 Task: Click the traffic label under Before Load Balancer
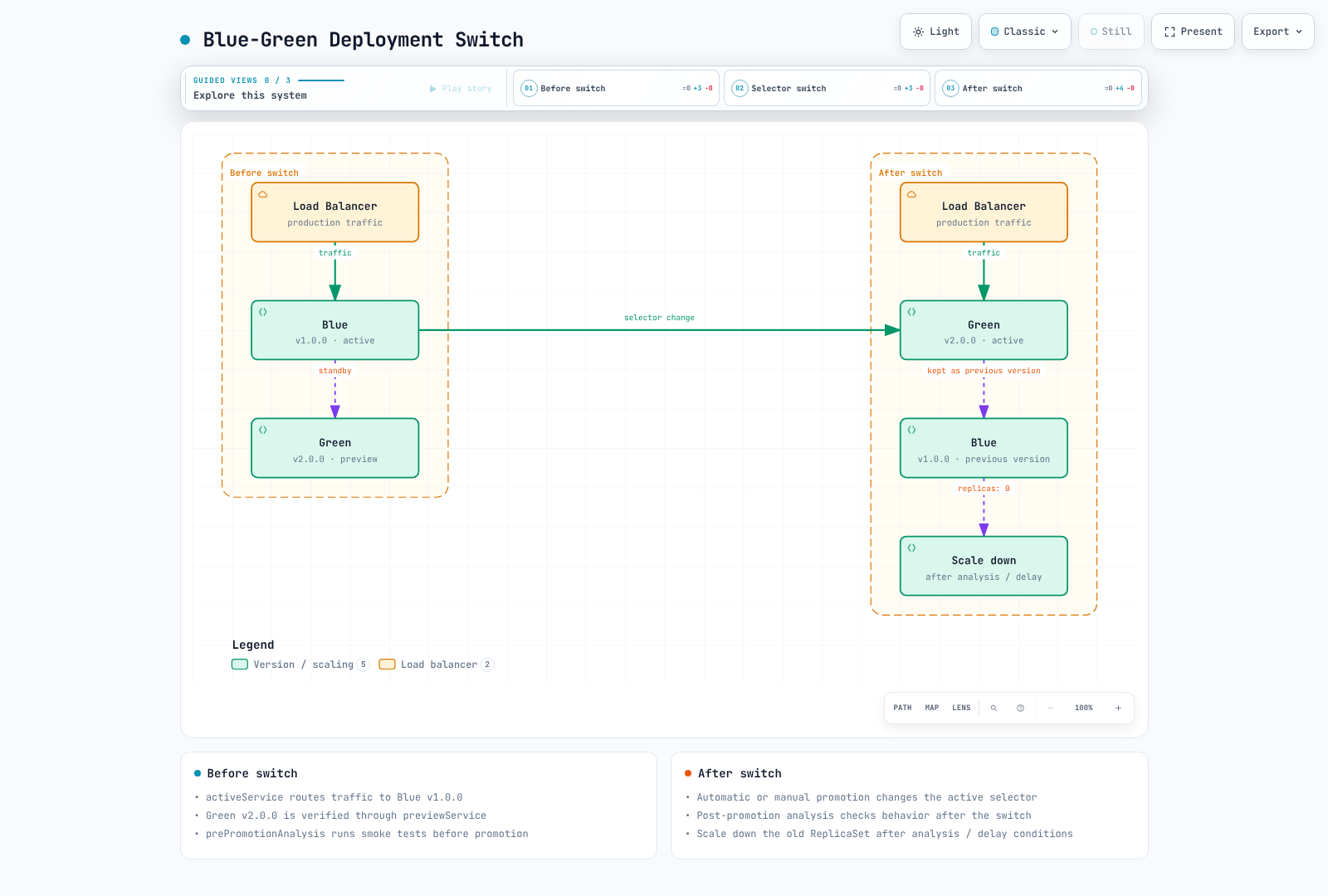[335, 253]
